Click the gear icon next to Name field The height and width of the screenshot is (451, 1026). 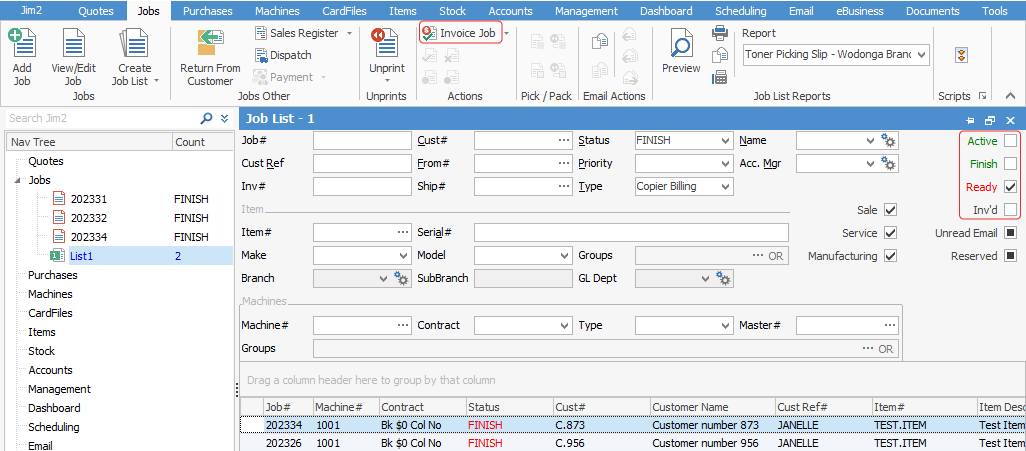click(887, 141)
